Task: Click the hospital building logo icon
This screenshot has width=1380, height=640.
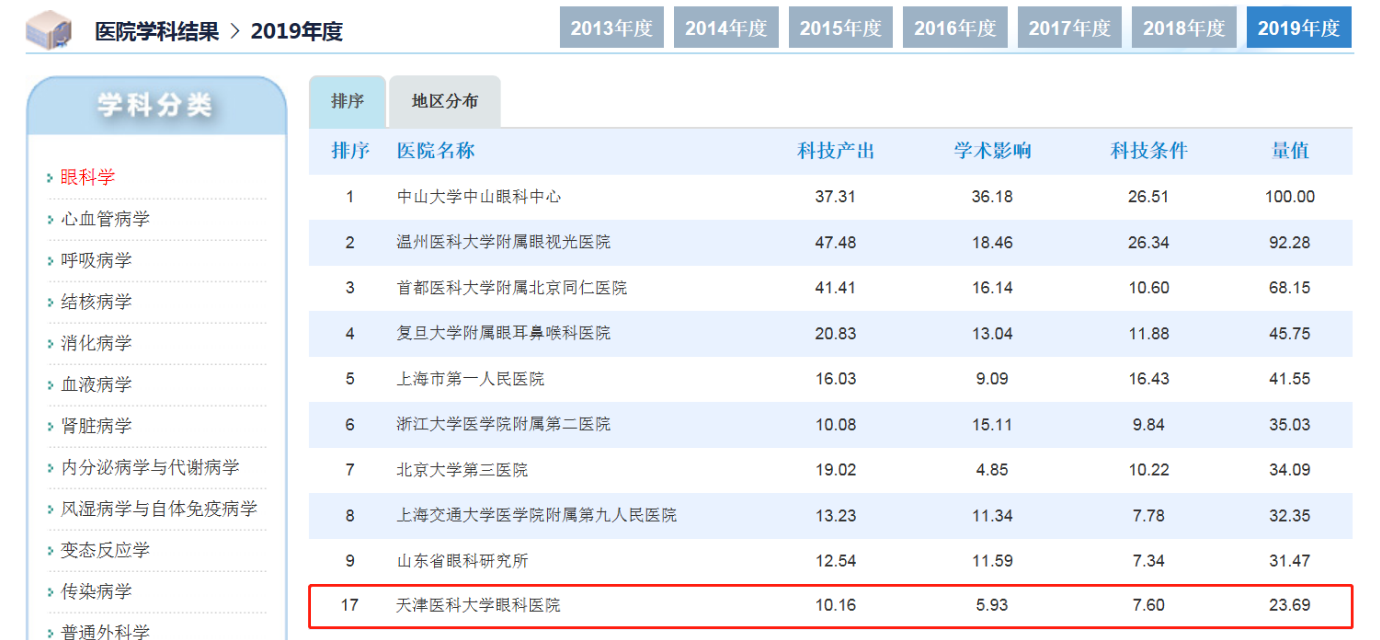Action: (48, 30)
